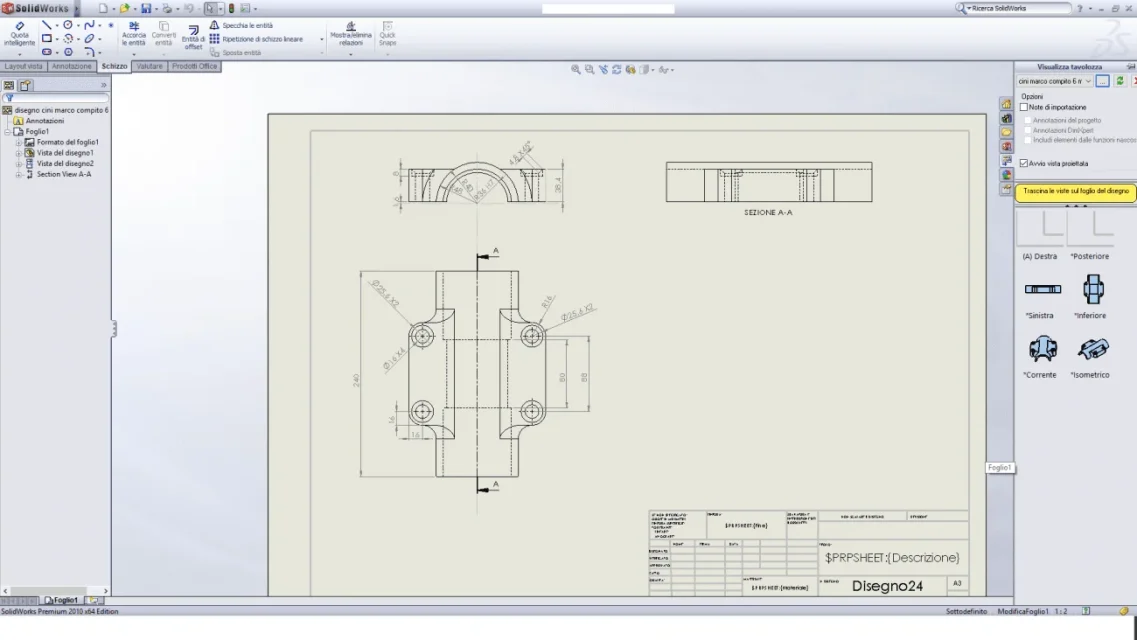Switch to the Annotazione tab

72,66
